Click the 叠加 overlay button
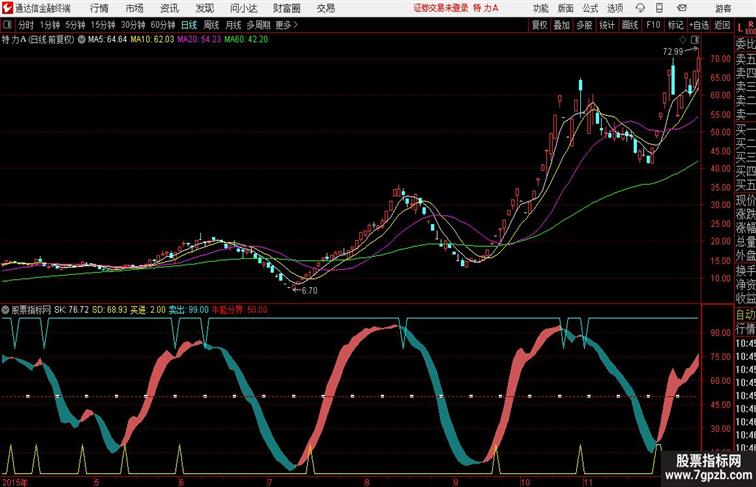The width and height of the screenshot is (756, 487). click(x=562, y=25)
